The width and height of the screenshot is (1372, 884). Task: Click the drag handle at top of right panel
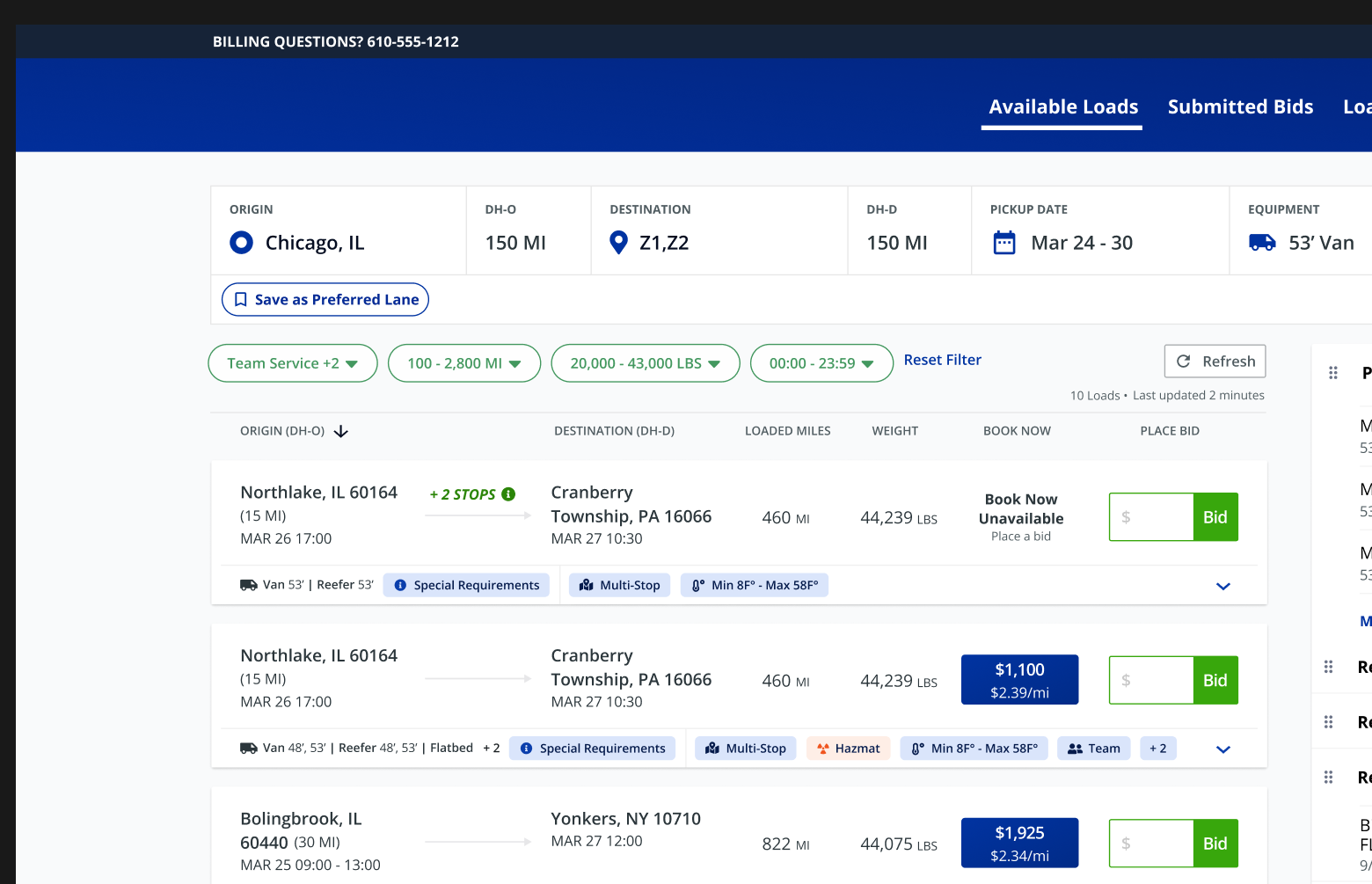point(1333,373)
